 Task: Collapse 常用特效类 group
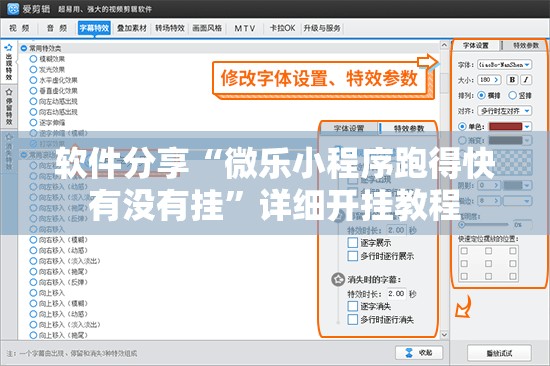click(24, 48)
